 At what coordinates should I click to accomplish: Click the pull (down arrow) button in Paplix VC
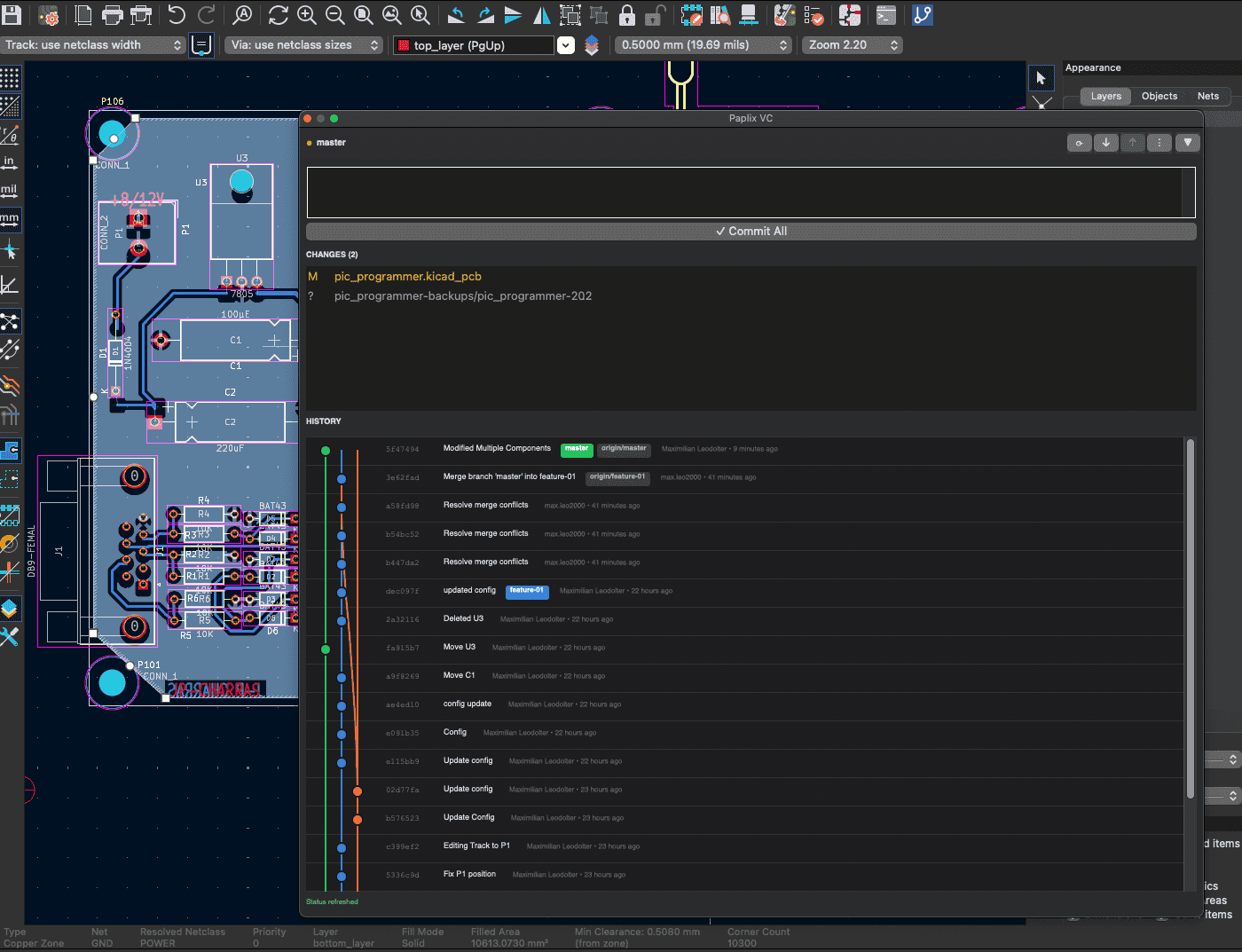click(1105, 143)
